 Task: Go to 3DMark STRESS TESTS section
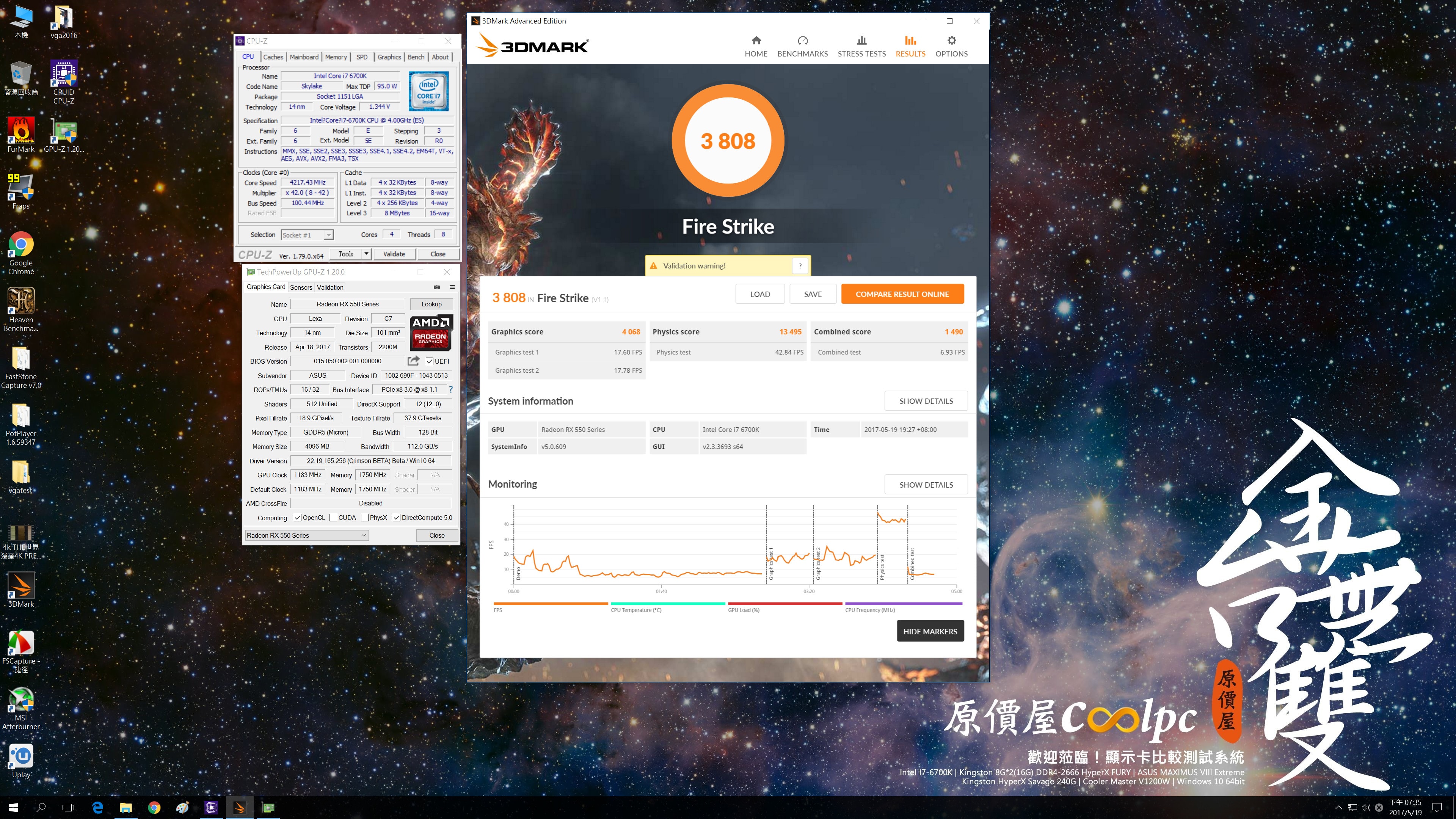tap(861, 46)
